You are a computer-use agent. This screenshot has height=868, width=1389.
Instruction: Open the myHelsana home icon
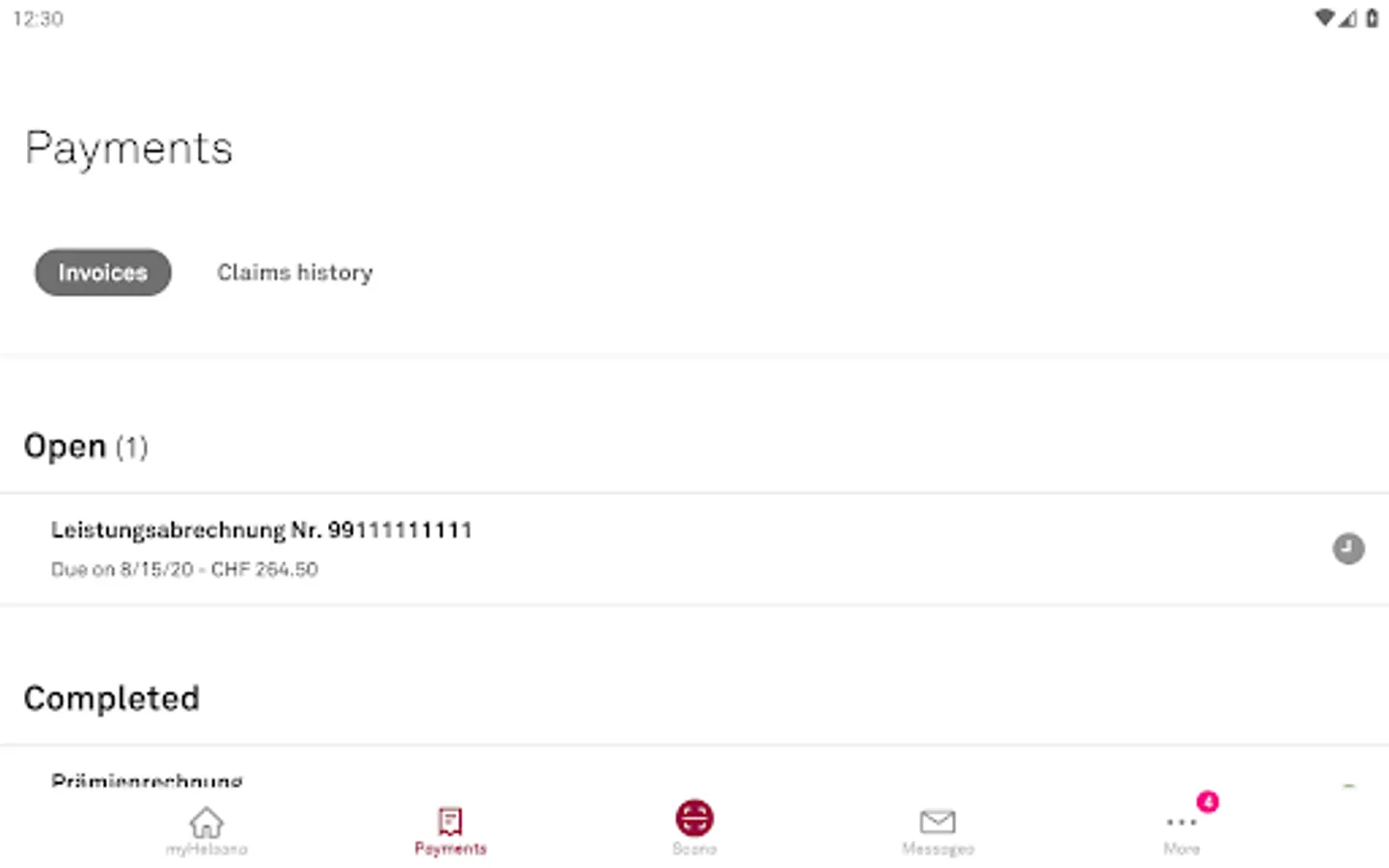tap(206, 822)
